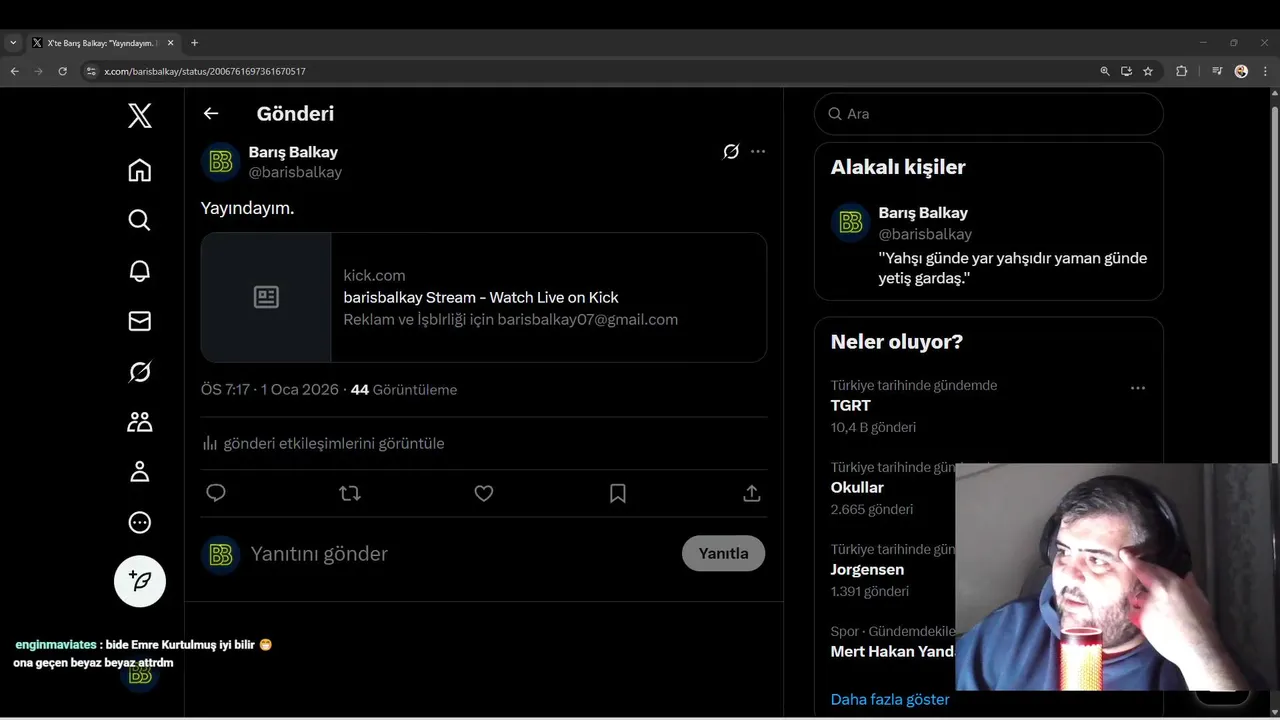Open the Messages envelope icon
Viewport: 1280px width, 720px height.
point(140,321)
